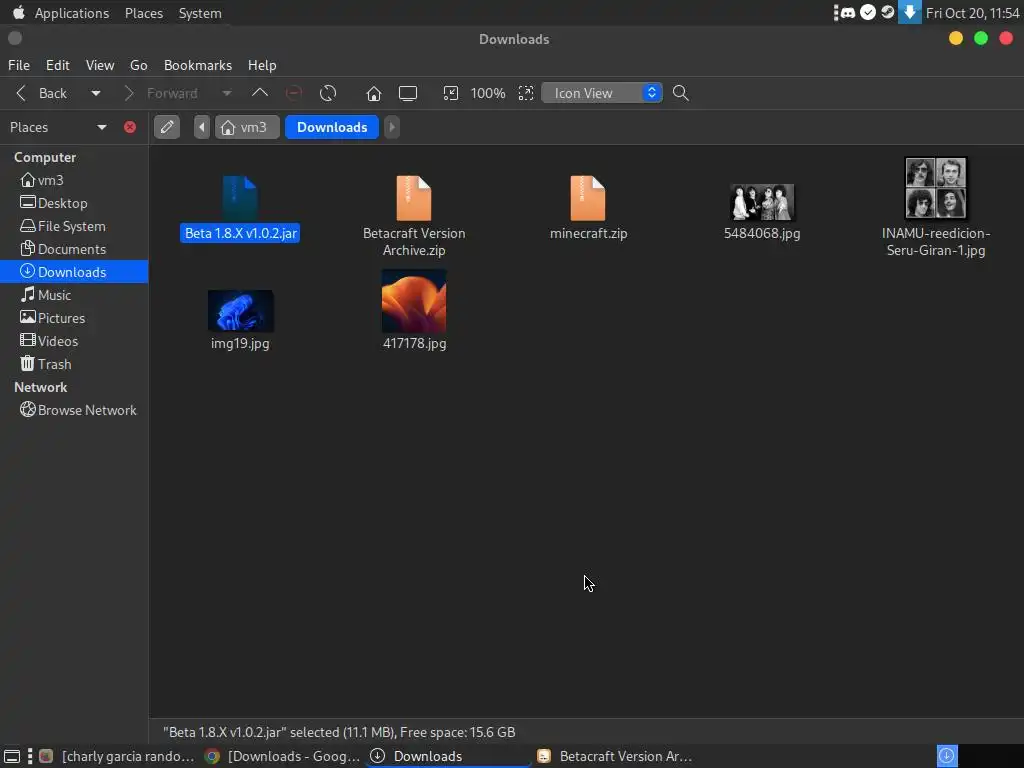
Task: Click the path bar left arrow
Action: coord(202,127)
